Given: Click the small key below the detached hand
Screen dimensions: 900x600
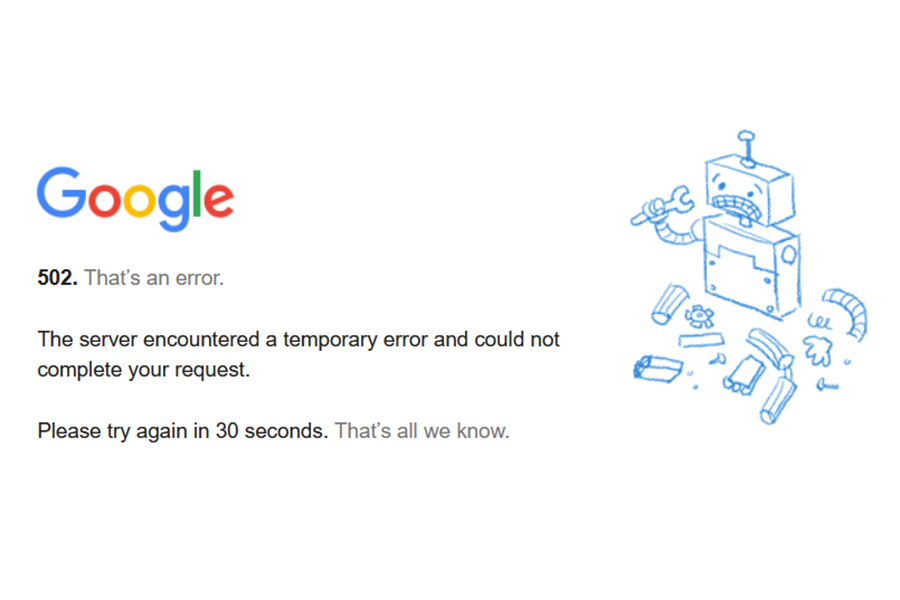Looking at the screenshot, I should click(x=827, y=384).
